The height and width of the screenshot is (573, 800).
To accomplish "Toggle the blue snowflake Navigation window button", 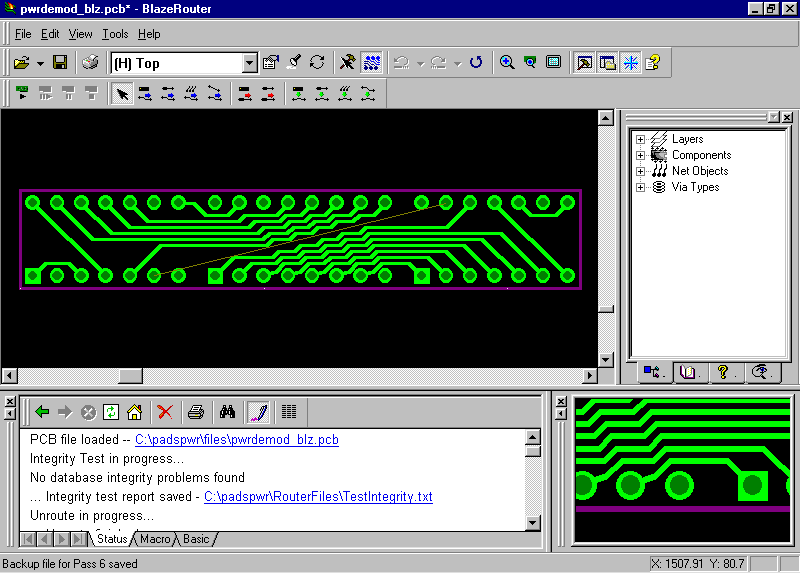I will click(631, 63).
